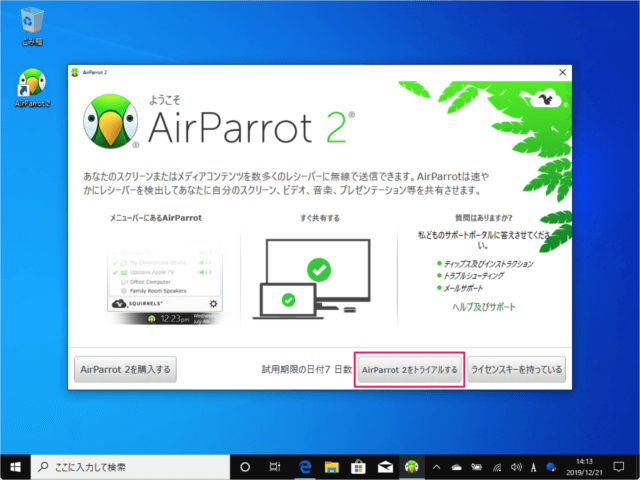Viewport: 640px width, 480px height.
Task: Close the AirParrot 2 welcome window
Action: [562, 73]
